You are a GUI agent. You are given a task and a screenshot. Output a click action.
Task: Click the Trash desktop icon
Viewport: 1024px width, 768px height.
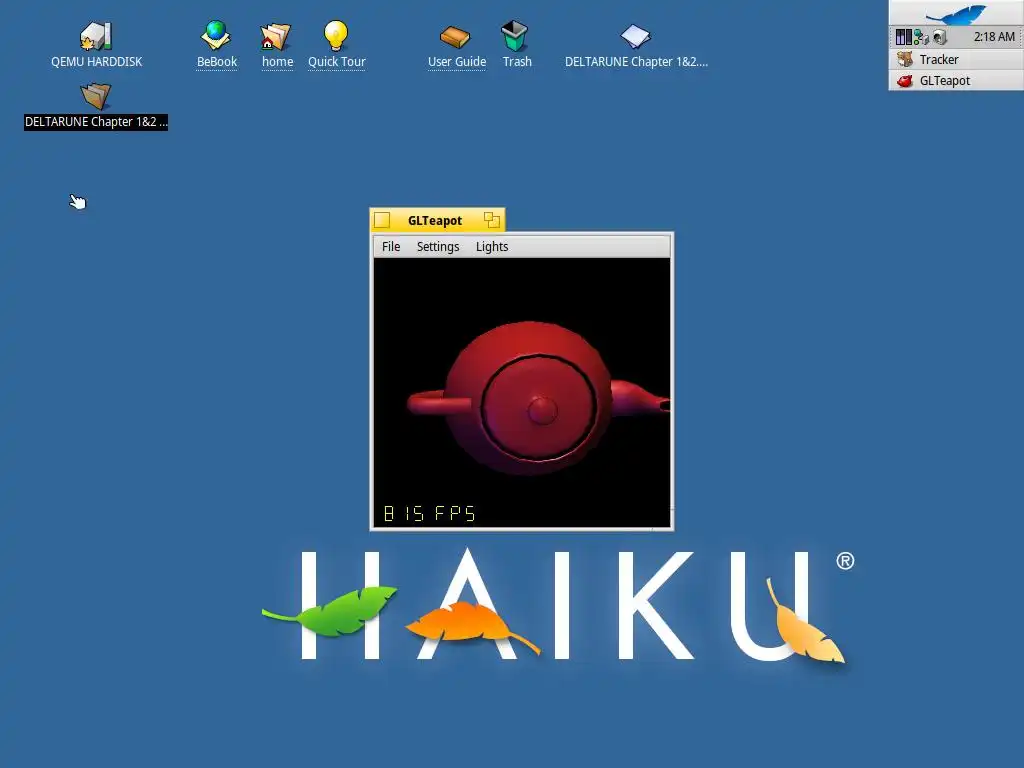(x=515, y=35)
